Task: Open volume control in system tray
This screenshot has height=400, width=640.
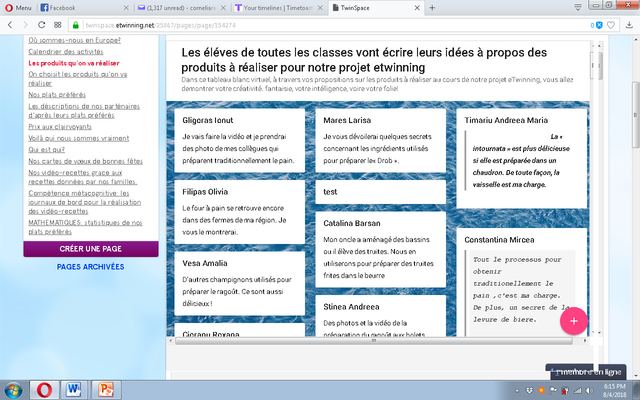Action: 589,391
